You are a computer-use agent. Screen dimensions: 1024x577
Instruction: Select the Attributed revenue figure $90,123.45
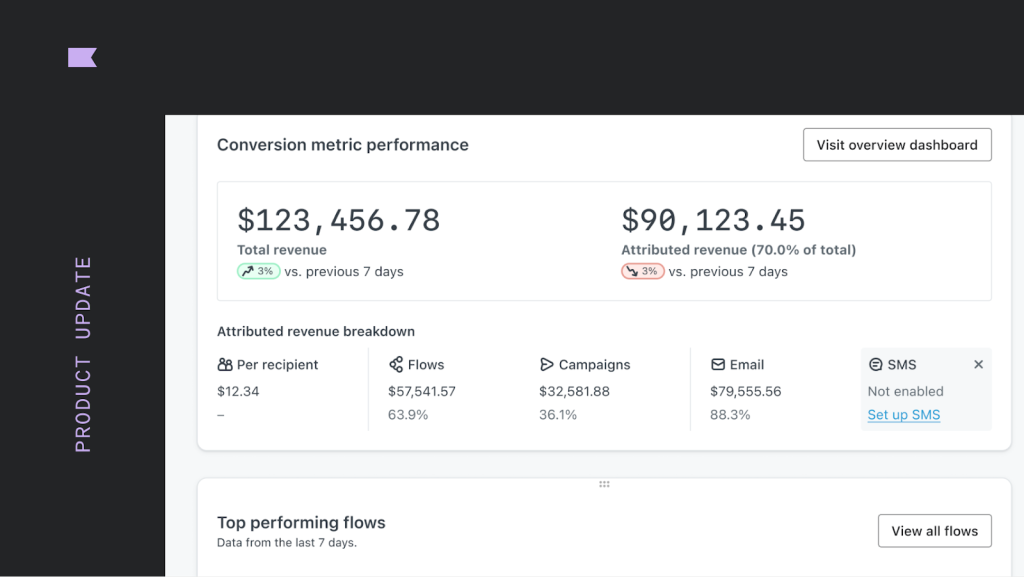713,219
